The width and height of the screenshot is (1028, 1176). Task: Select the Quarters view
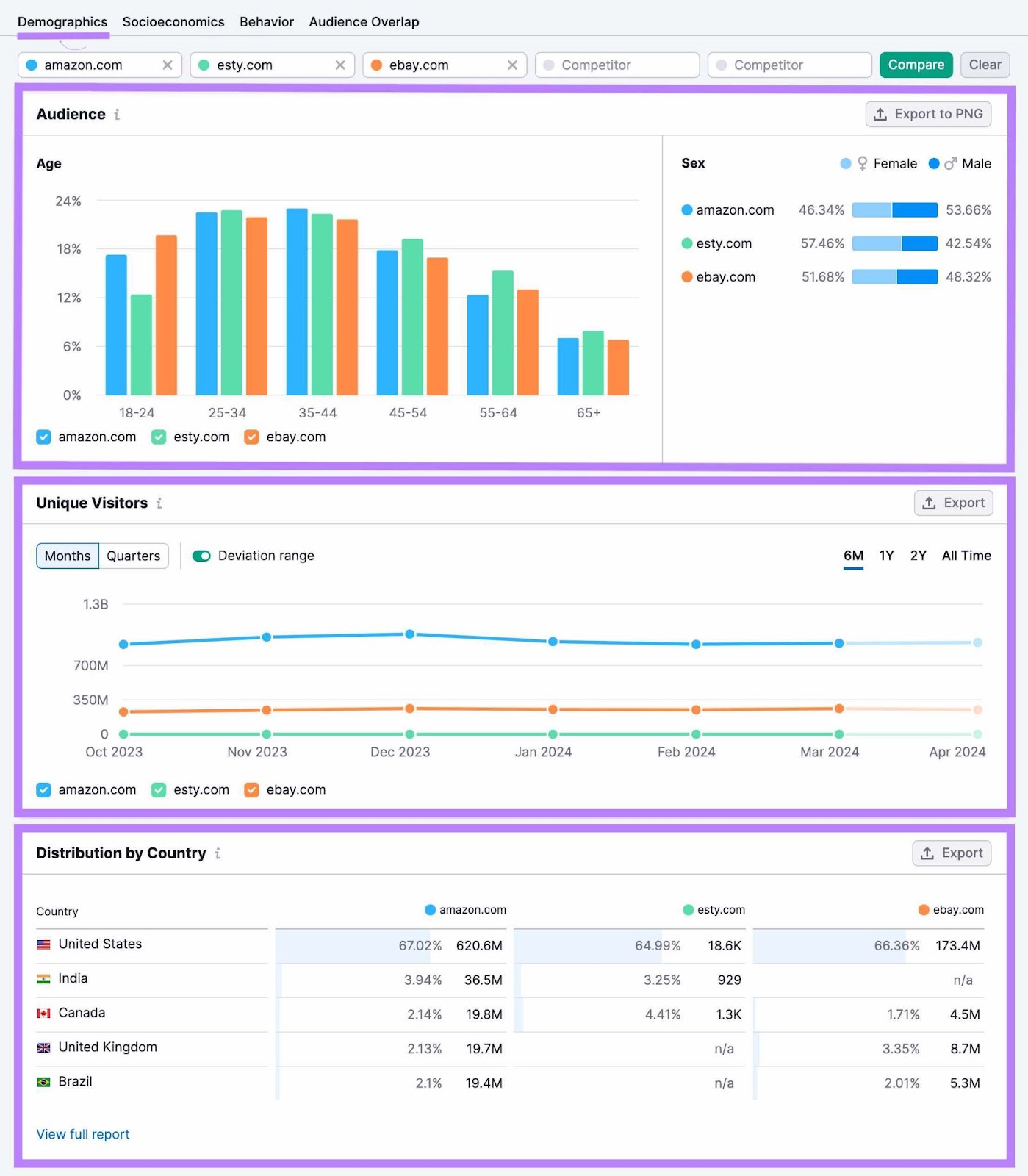(x=133, y=556)
